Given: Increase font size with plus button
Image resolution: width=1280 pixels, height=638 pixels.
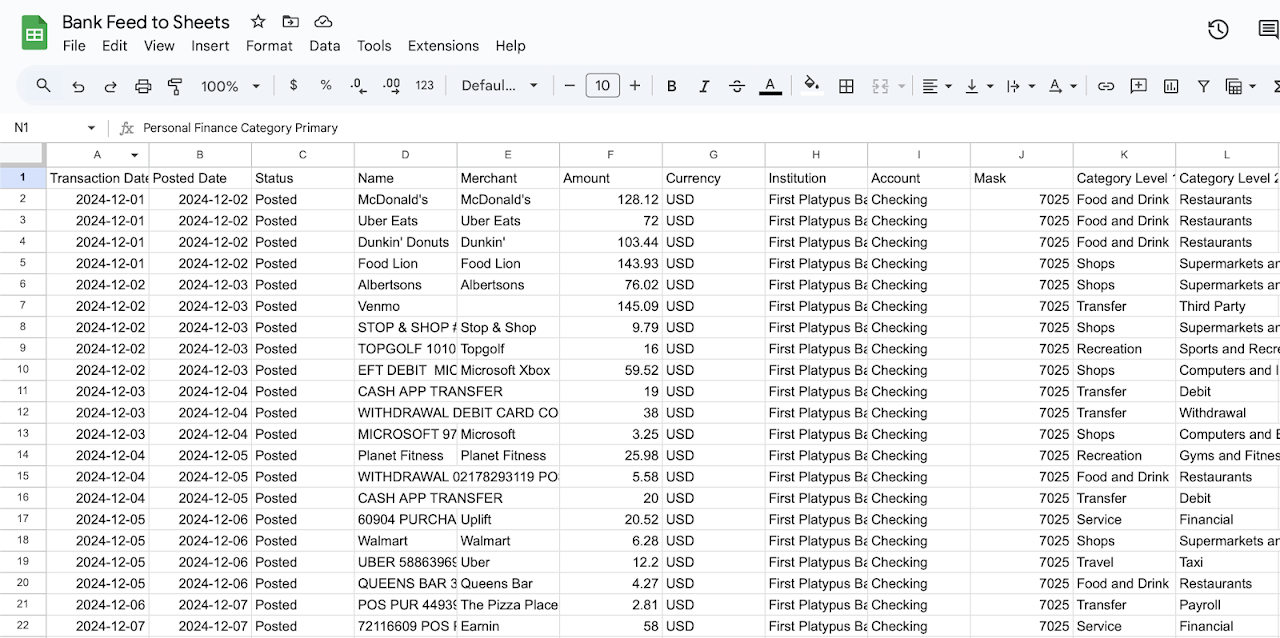Looking at the screenshot, I should (x=635, y=86).
